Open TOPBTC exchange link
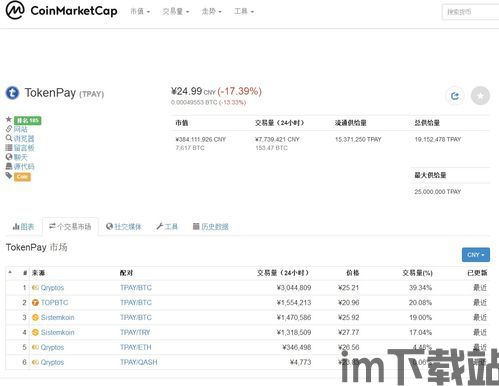Screen dimensions: 499x386 54,303
